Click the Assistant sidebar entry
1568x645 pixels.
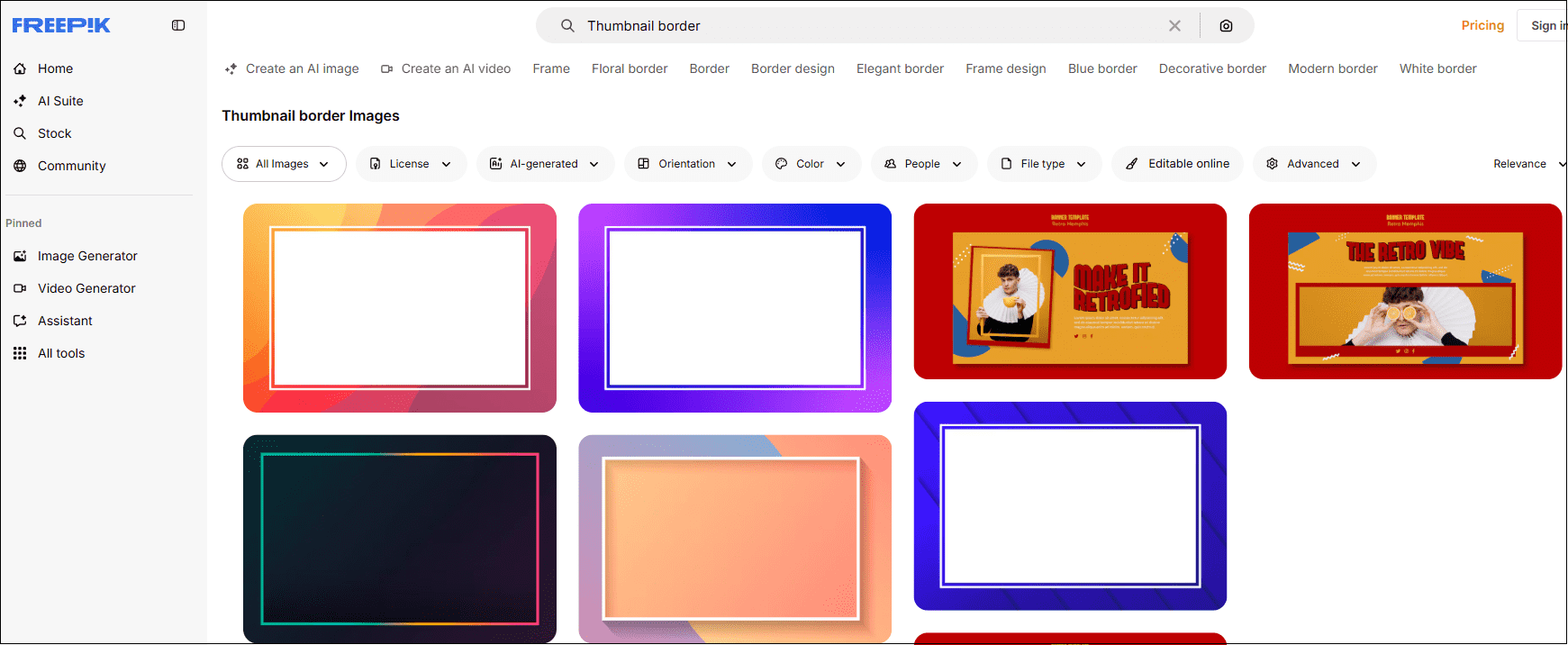coord(65,321)
